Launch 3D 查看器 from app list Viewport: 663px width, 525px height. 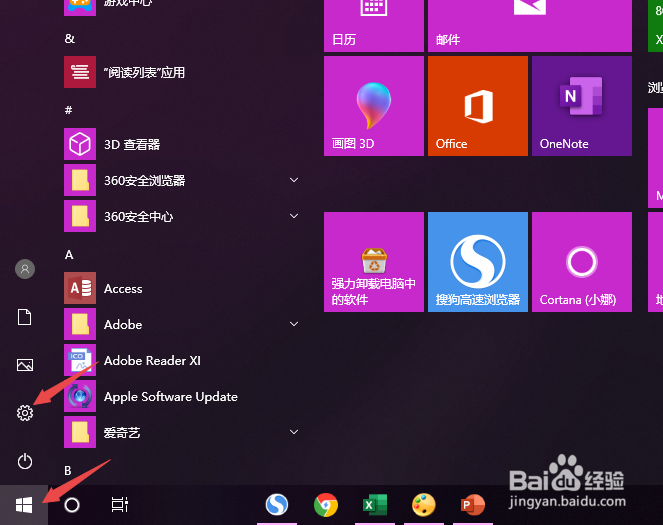coord(182,144)
